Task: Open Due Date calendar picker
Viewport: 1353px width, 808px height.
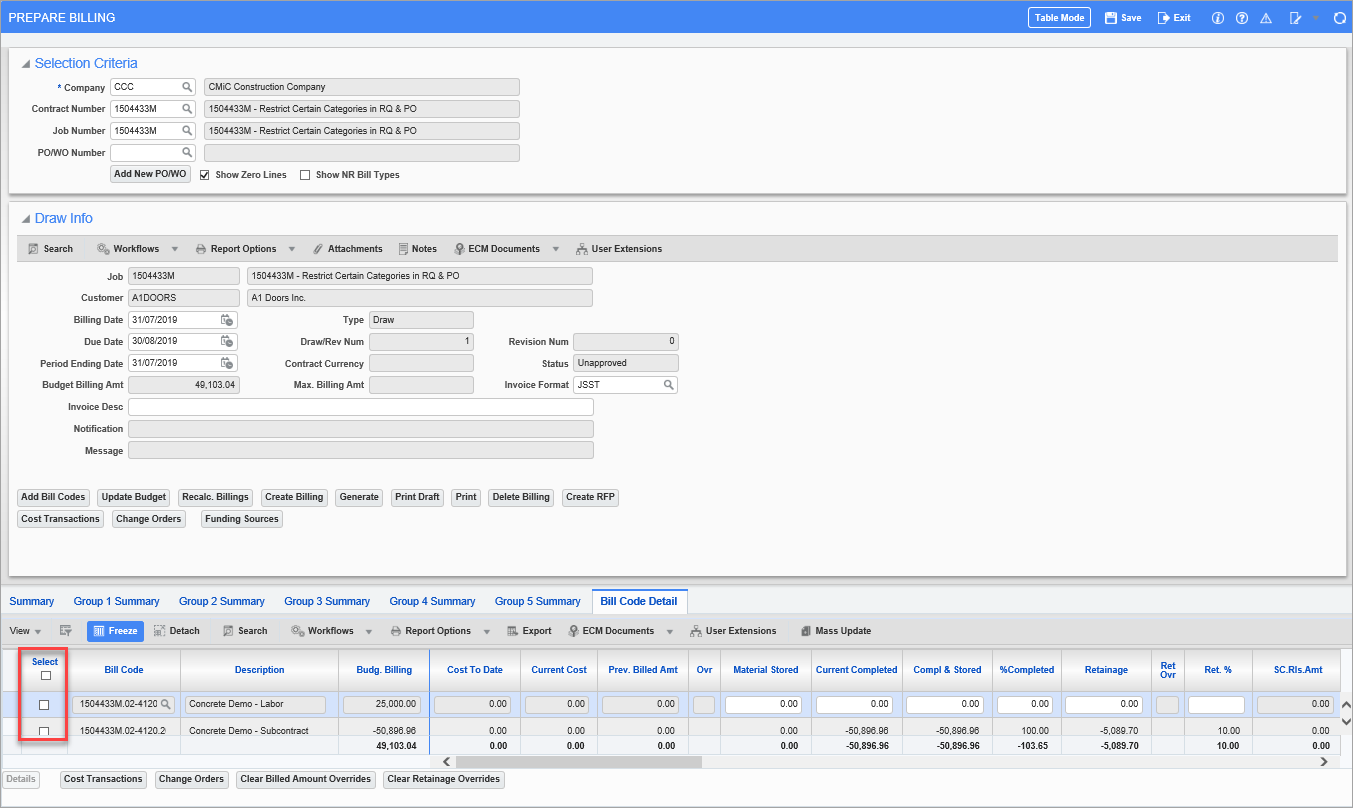Action: click(x=227, y=342)
